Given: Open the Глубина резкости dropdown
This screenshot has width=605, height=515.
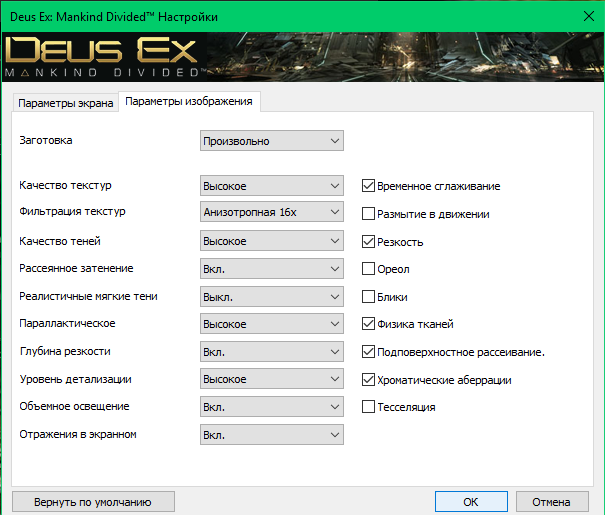Looking at the screenshot, I should [272, 352].
